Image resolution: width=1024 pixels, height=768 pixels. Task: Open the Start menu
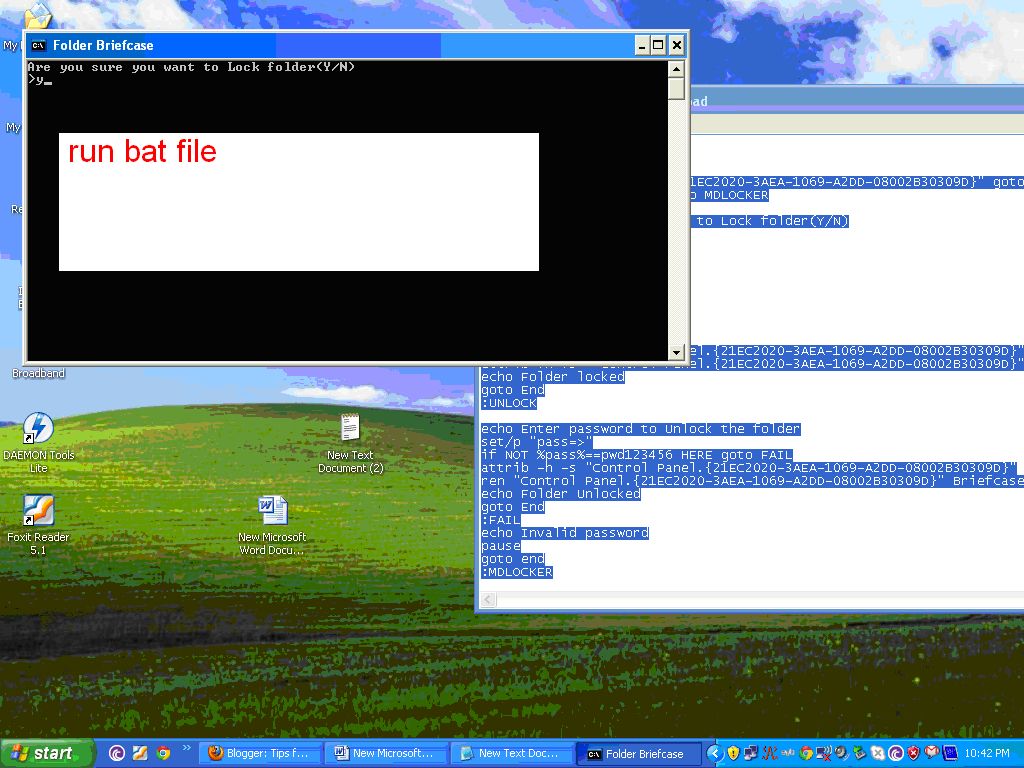pyautogui.click(x=46, y=753)
